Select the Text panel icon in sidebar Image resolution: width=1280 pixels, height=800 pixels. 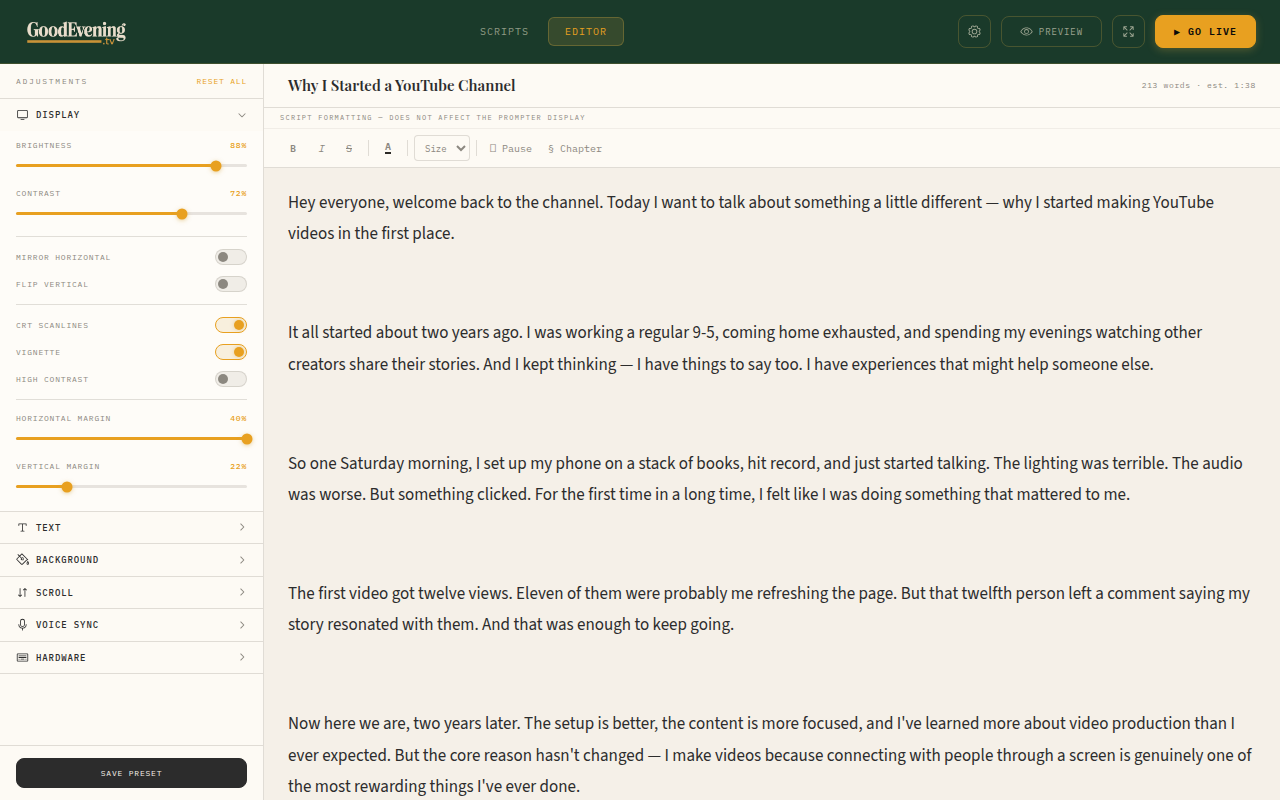pyautogui.click(x=22, y=527)
